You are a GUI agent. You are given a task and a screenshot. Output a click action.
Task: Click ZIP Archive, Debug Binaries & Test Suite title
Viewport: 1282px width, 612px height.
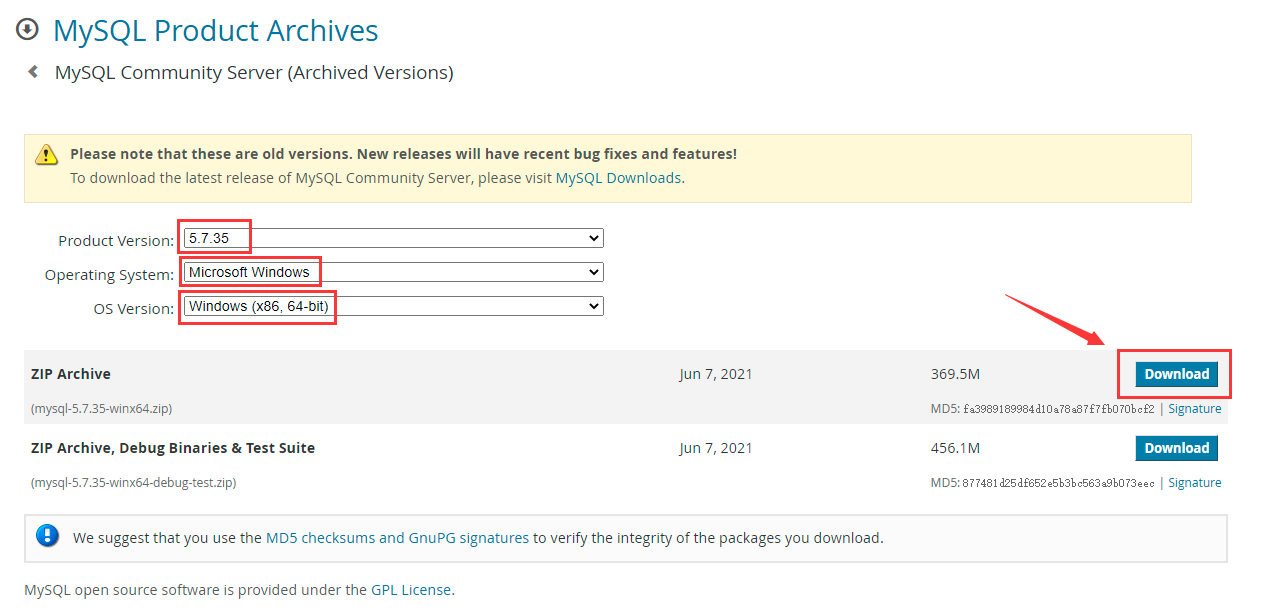click(173, 448)
